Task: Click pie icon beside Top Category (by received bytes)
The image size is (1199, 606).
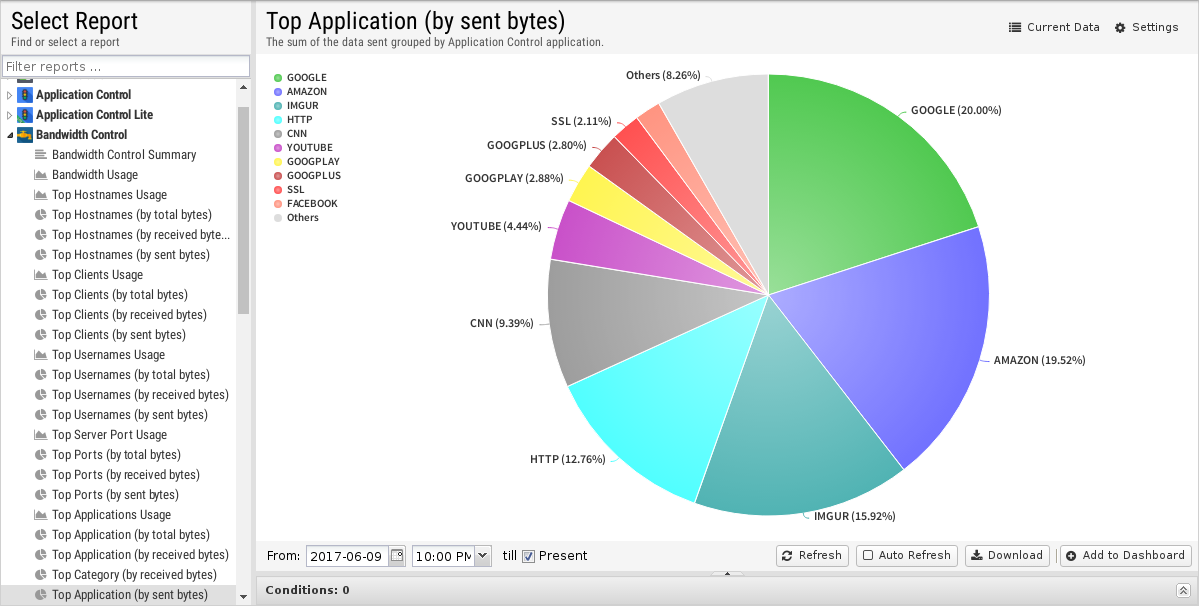Action: [x=41, y=575]
